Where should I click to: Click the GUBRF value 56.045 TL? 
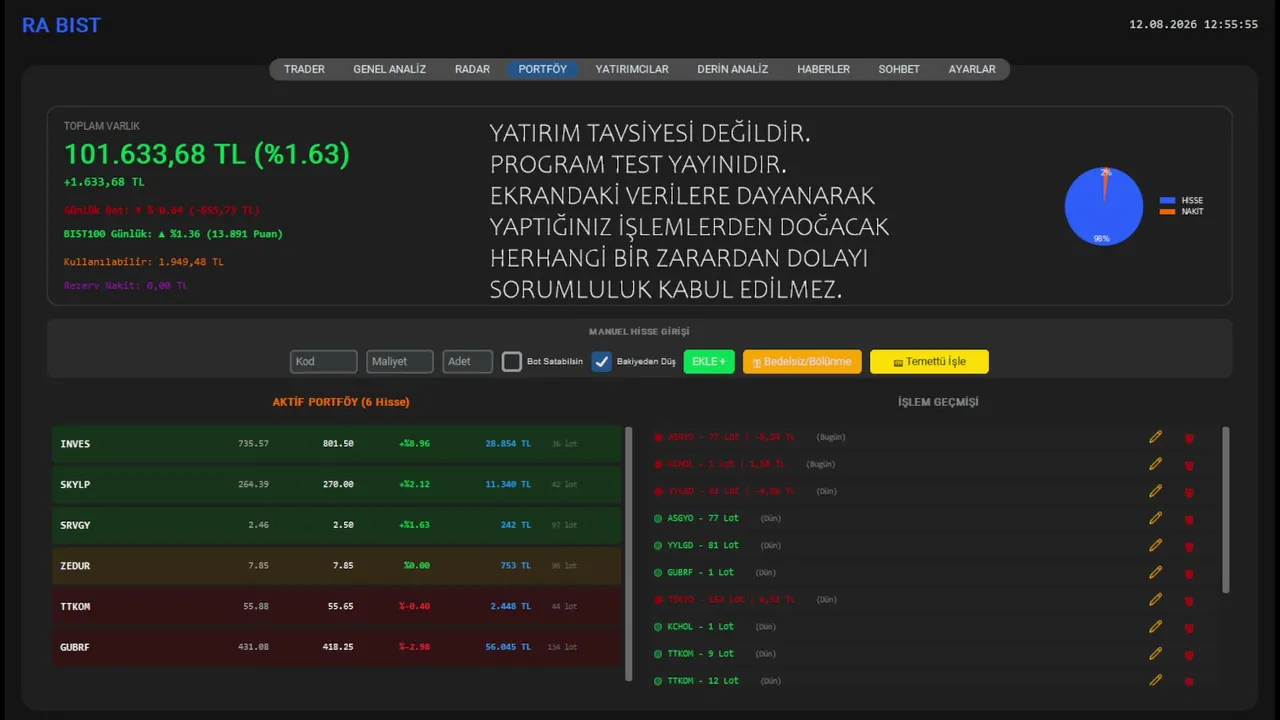[x=508, y=647]
